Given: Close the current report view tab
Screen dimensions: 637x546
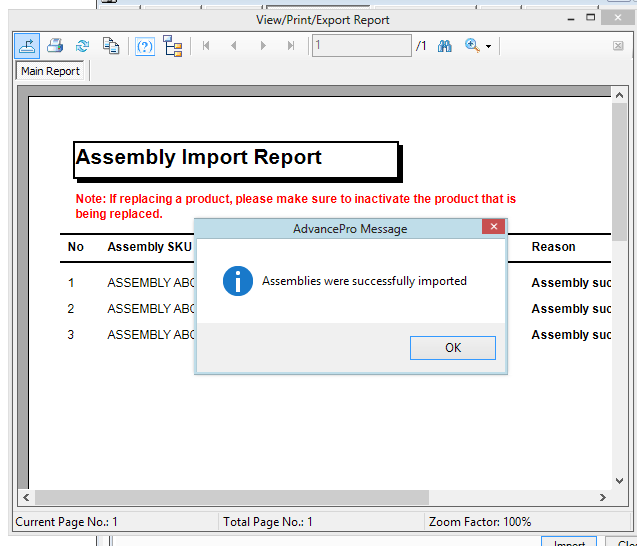Looking at the screenshot, I should pyautogui.click(x=618, y=46).
